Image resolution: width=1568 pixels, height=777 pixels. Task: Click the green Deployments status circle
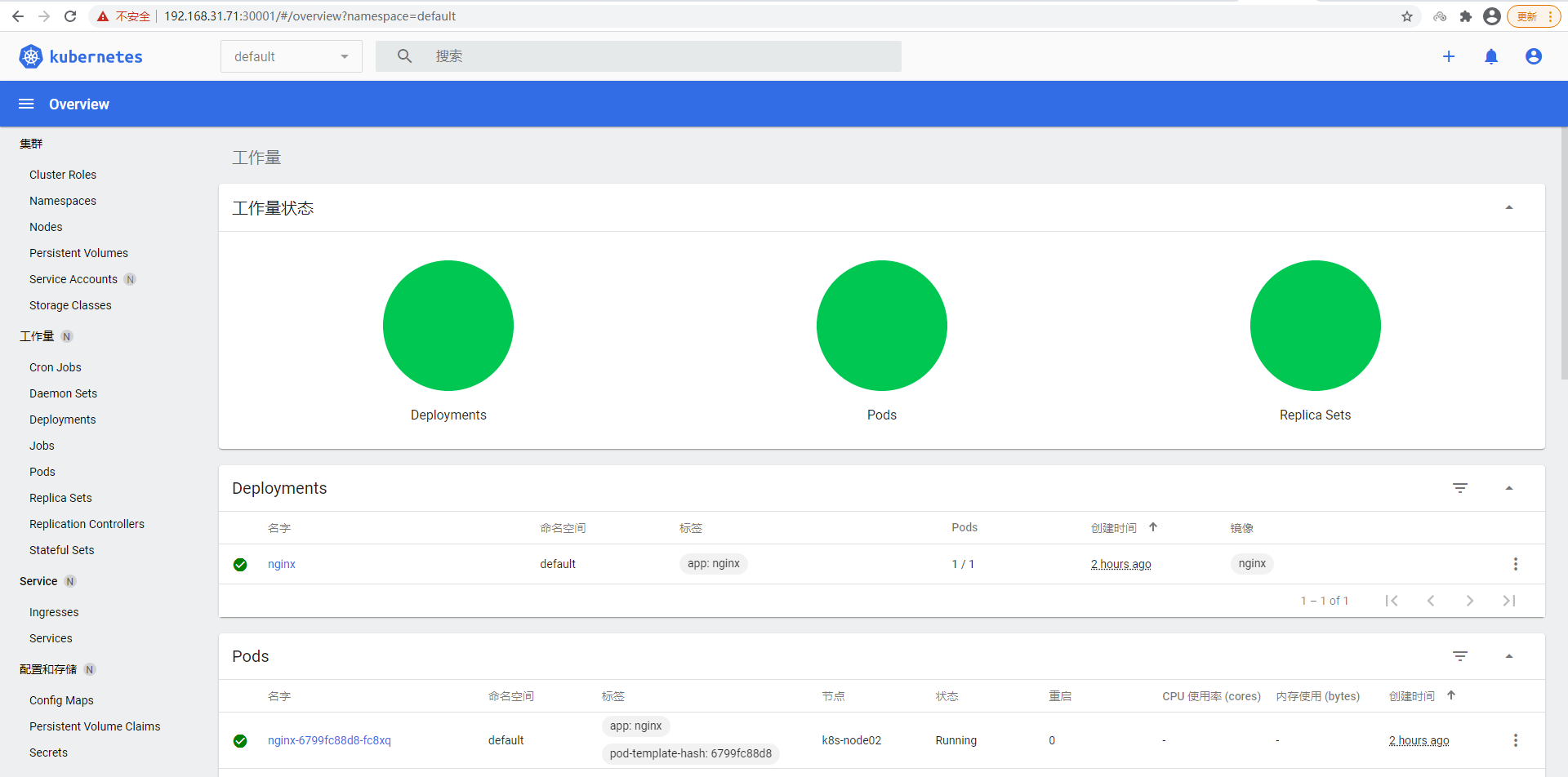(x=448, y=326)
